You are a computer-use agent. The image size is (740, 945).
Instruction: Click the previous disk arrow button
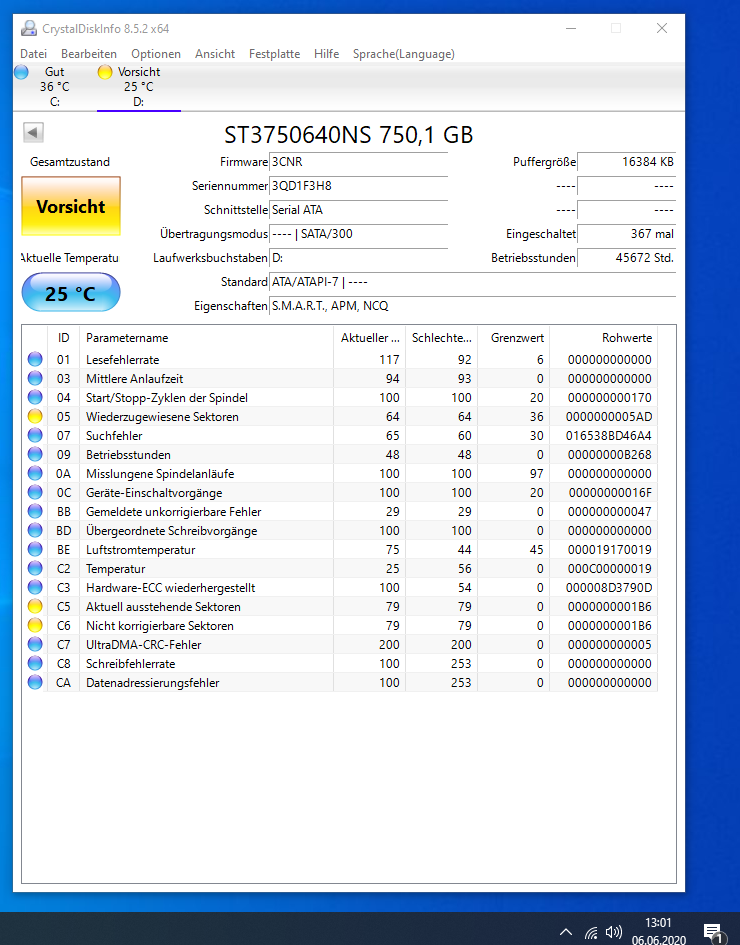[33, 132]
